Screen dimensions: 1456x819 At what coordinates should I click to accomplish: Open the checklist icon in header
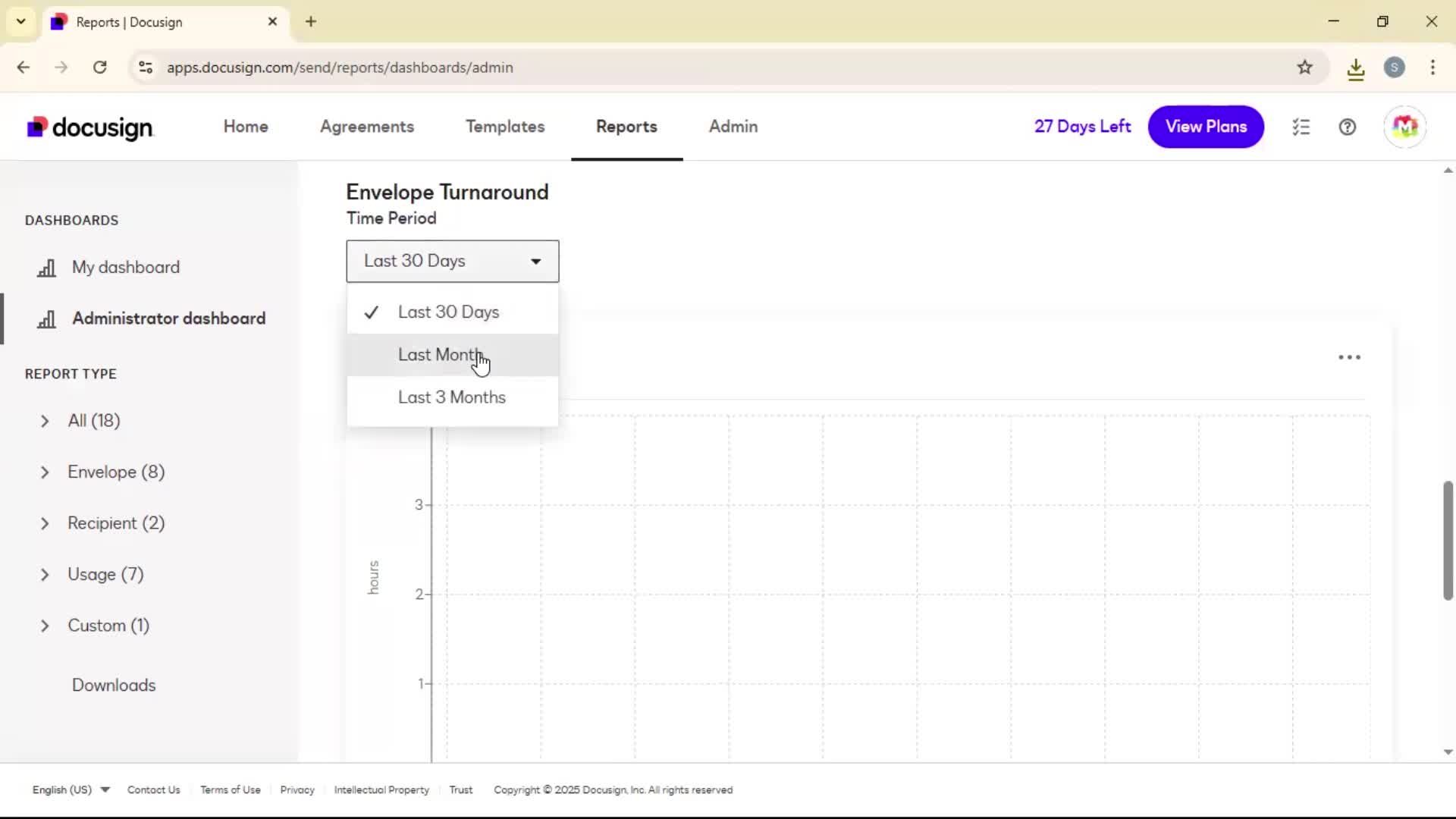coord(1301,127)
